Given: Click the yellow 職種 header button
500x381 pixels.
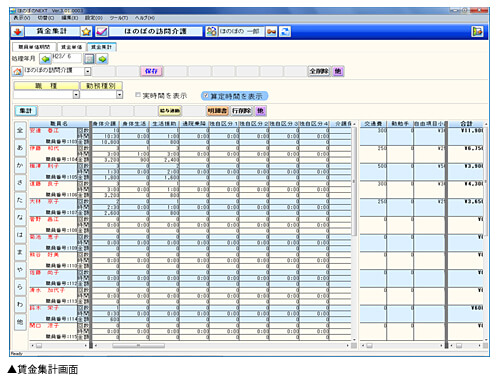Looking at the screenshot, I should [46, 86].
